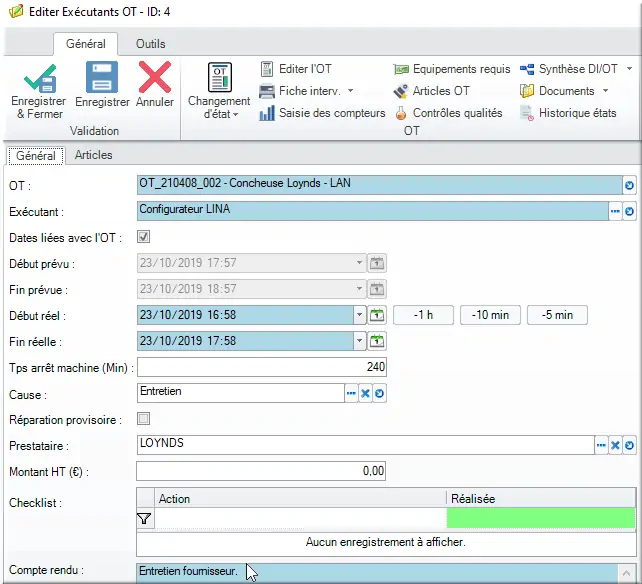The width and height of the screenshot is (642, 584).
Task: Click Compte rendu text field
Action: 377,573
